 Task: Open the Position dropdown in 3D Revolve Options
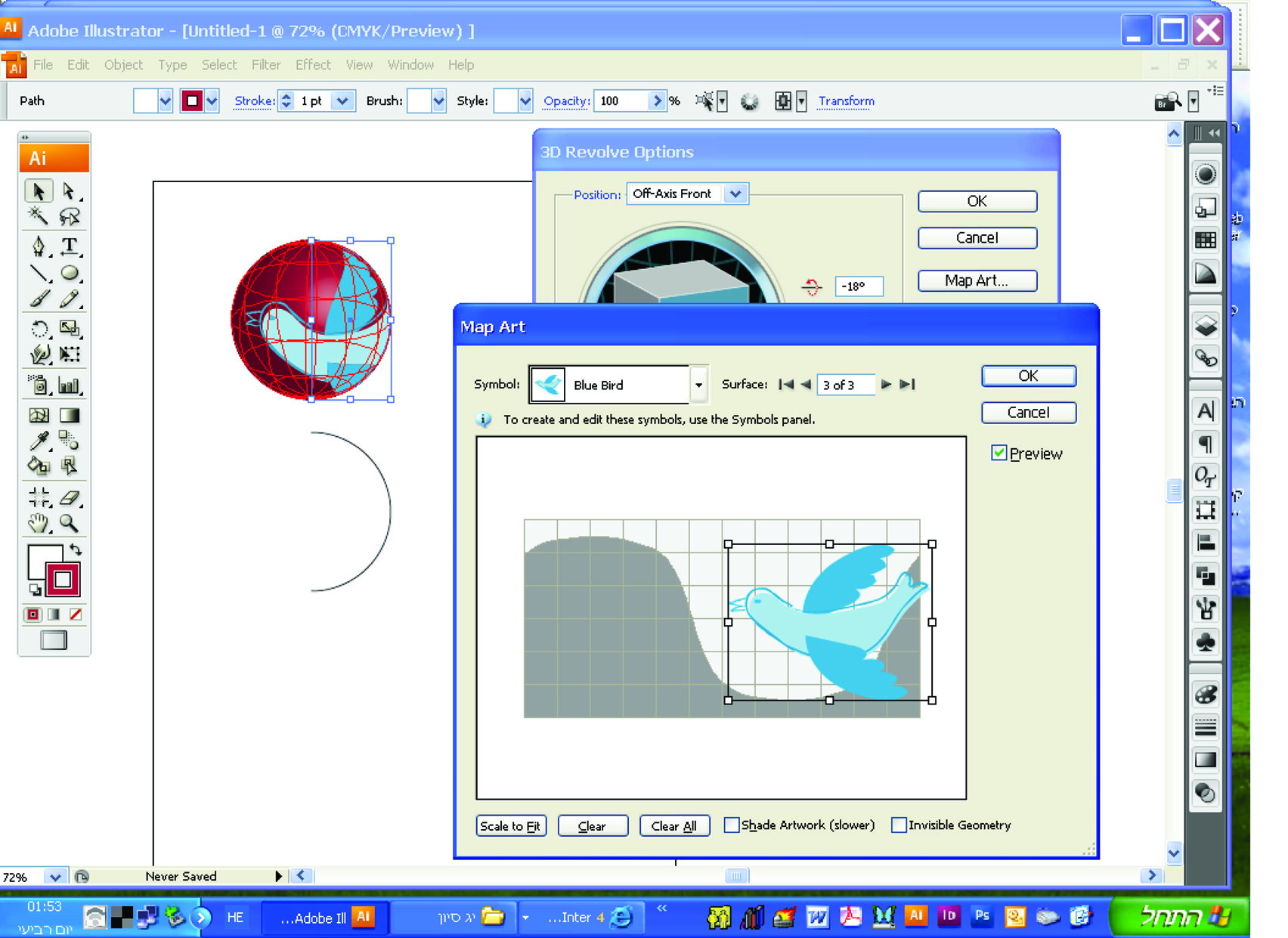735,193
